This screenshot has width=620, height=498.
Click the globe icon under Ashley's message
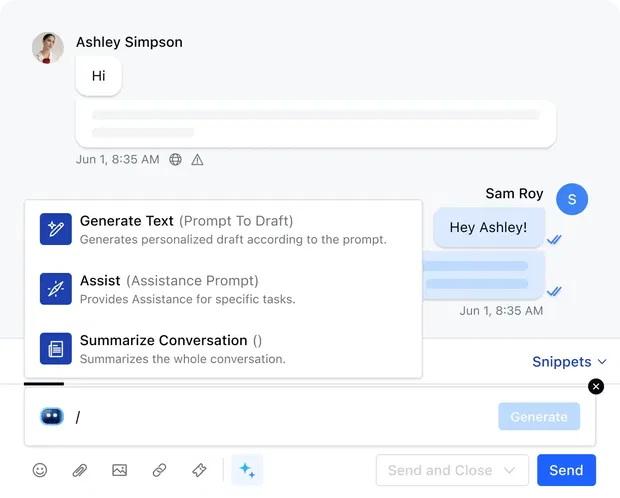[175, 159]
